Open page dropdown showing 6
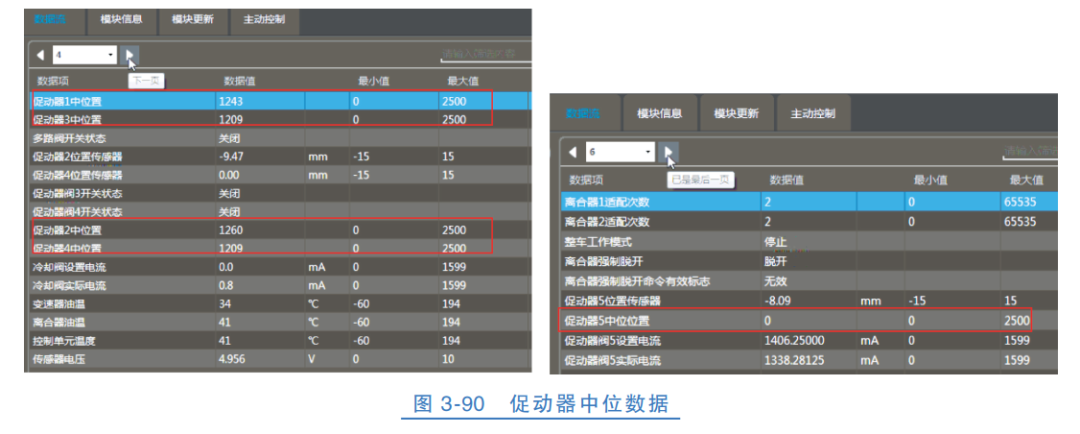This screenshot has height=434, width=1080. (619, 152)
